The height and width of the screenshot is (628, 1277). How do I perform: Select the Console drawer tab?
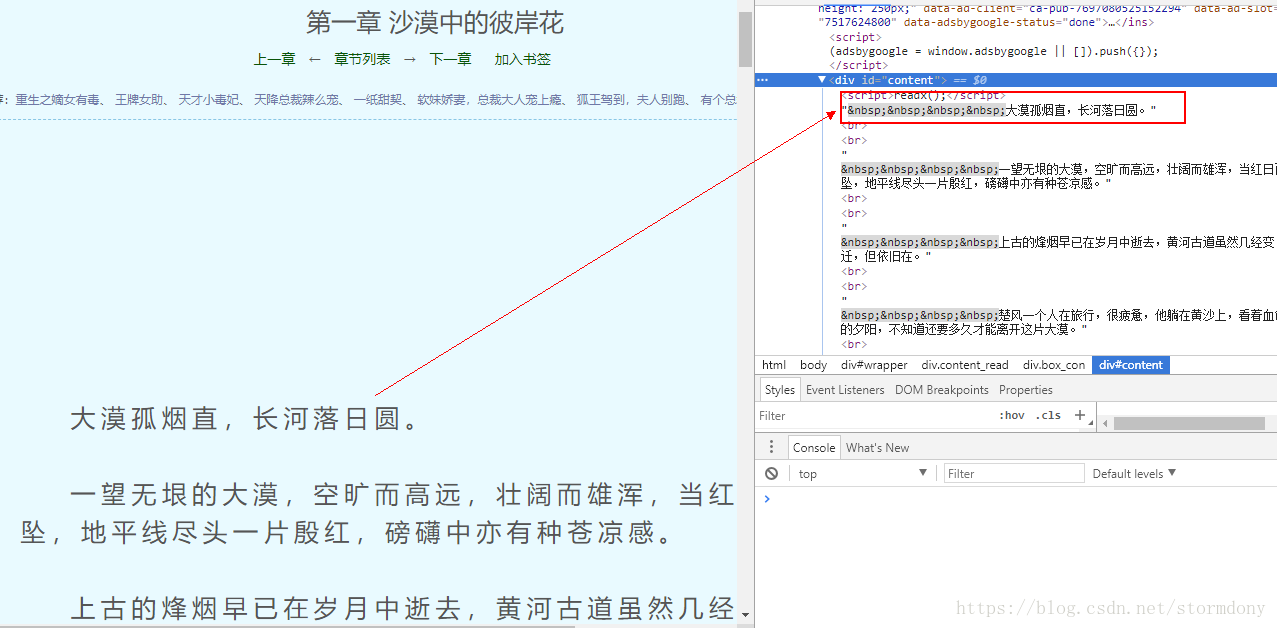pyautogui.click(x=813, y=447)
